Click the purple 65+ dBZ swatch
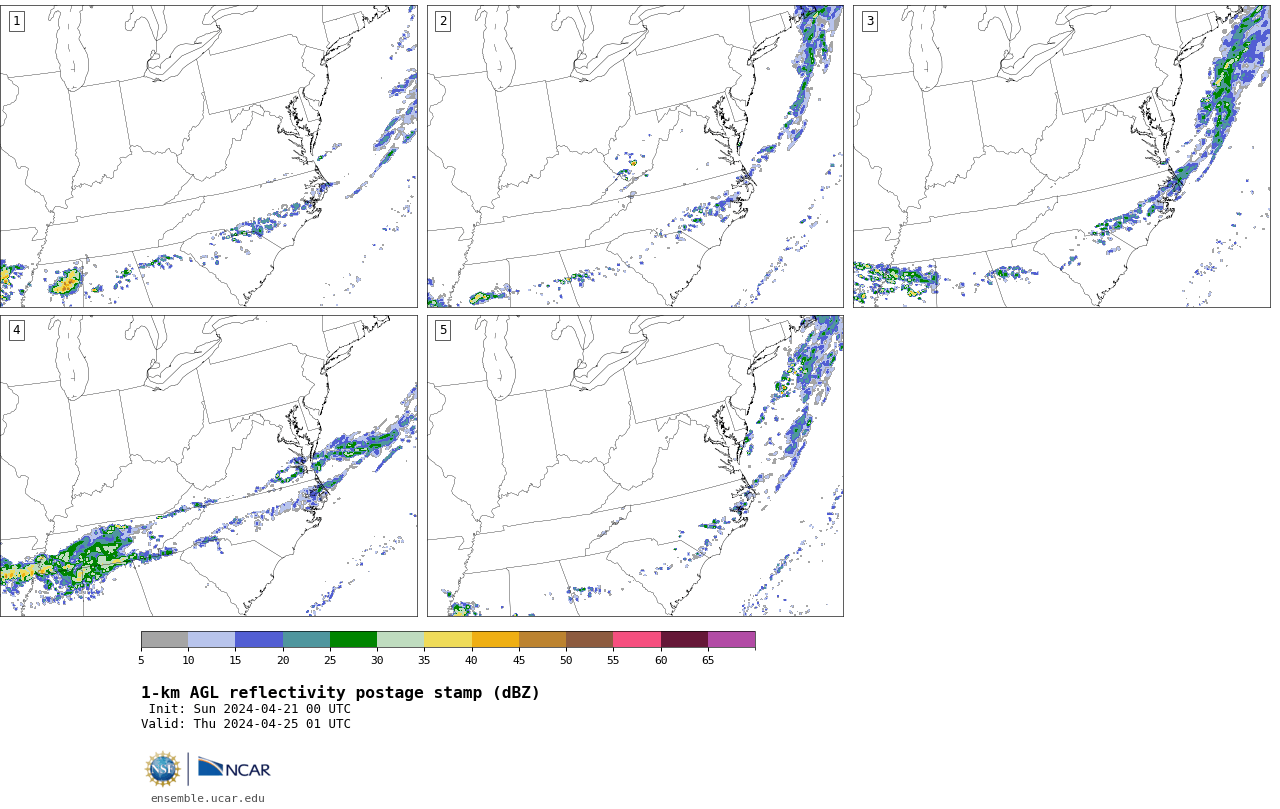Image resolution: width=1280 pixels, height=809 pixels. click(x=731, y=640)
